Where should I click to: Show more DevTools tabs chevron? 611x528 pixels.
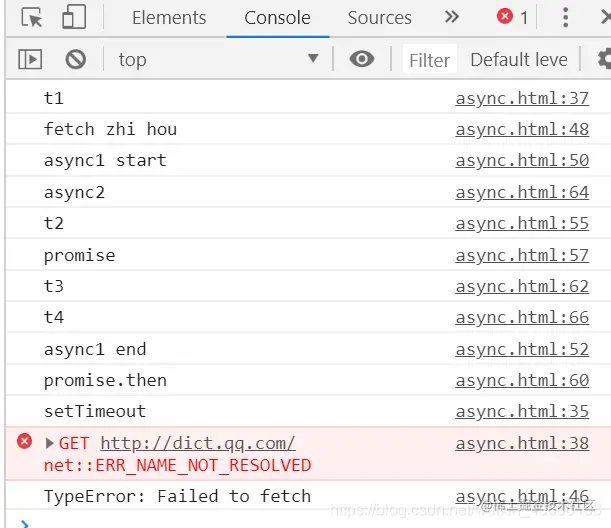click(x=452, y=17)
